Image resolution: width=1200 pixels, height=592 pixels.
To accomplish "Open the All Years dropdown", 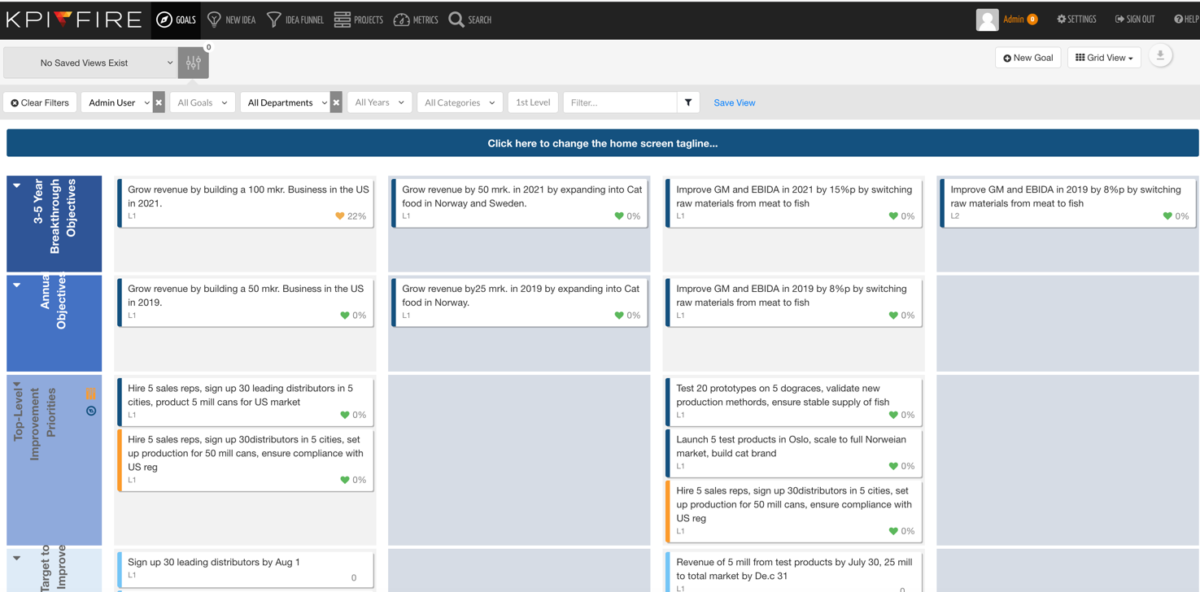I will 380,102.
